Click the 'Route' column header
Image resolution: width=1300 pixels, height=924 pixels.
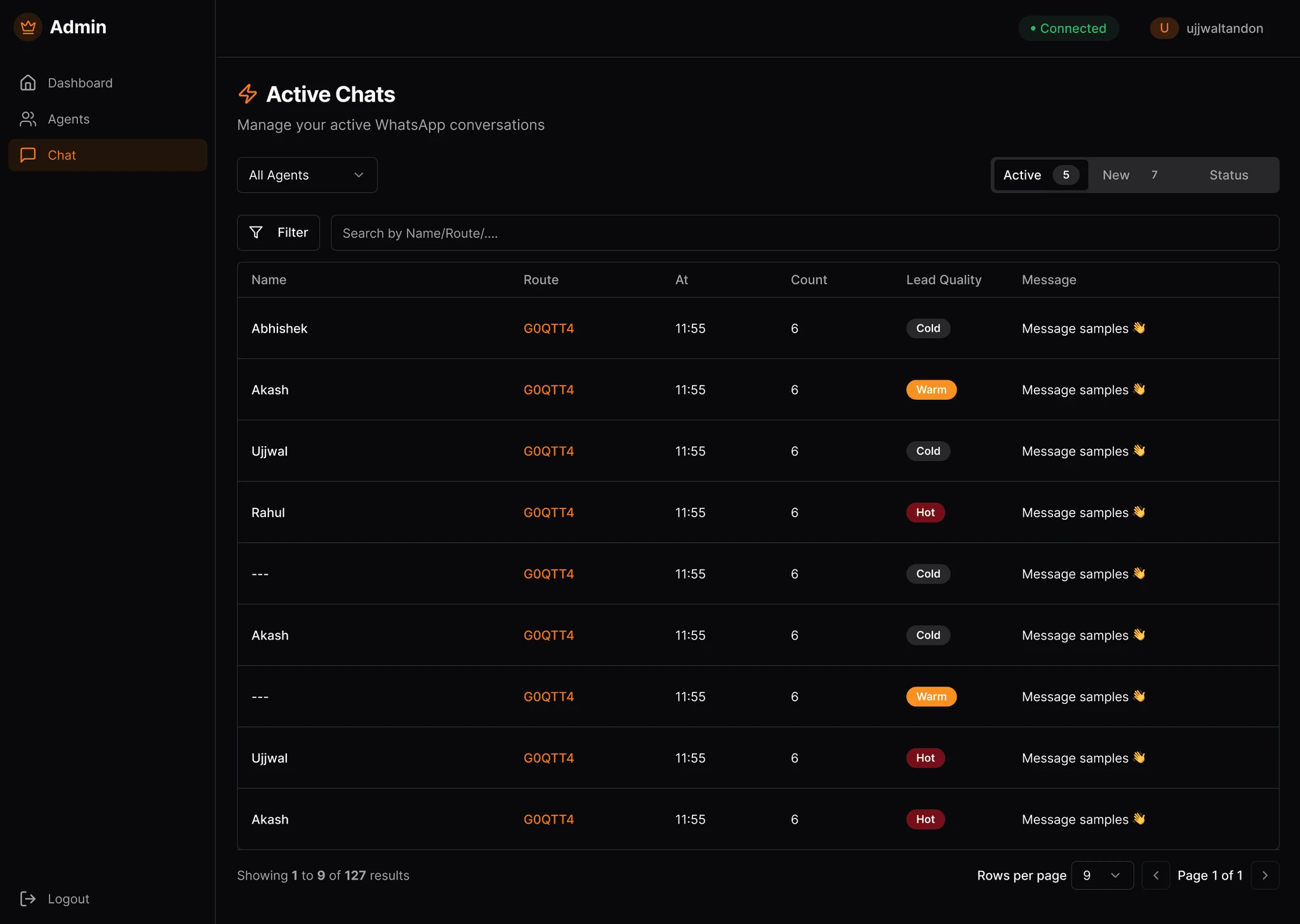tap(541, 280)
